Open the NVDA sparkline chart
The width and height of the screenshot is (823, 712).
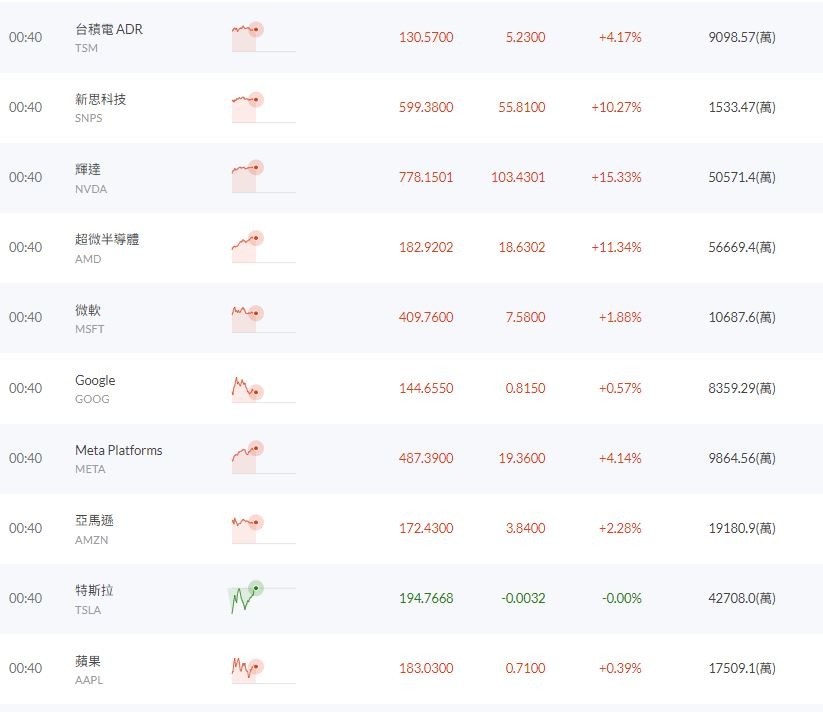pos(262,177)
